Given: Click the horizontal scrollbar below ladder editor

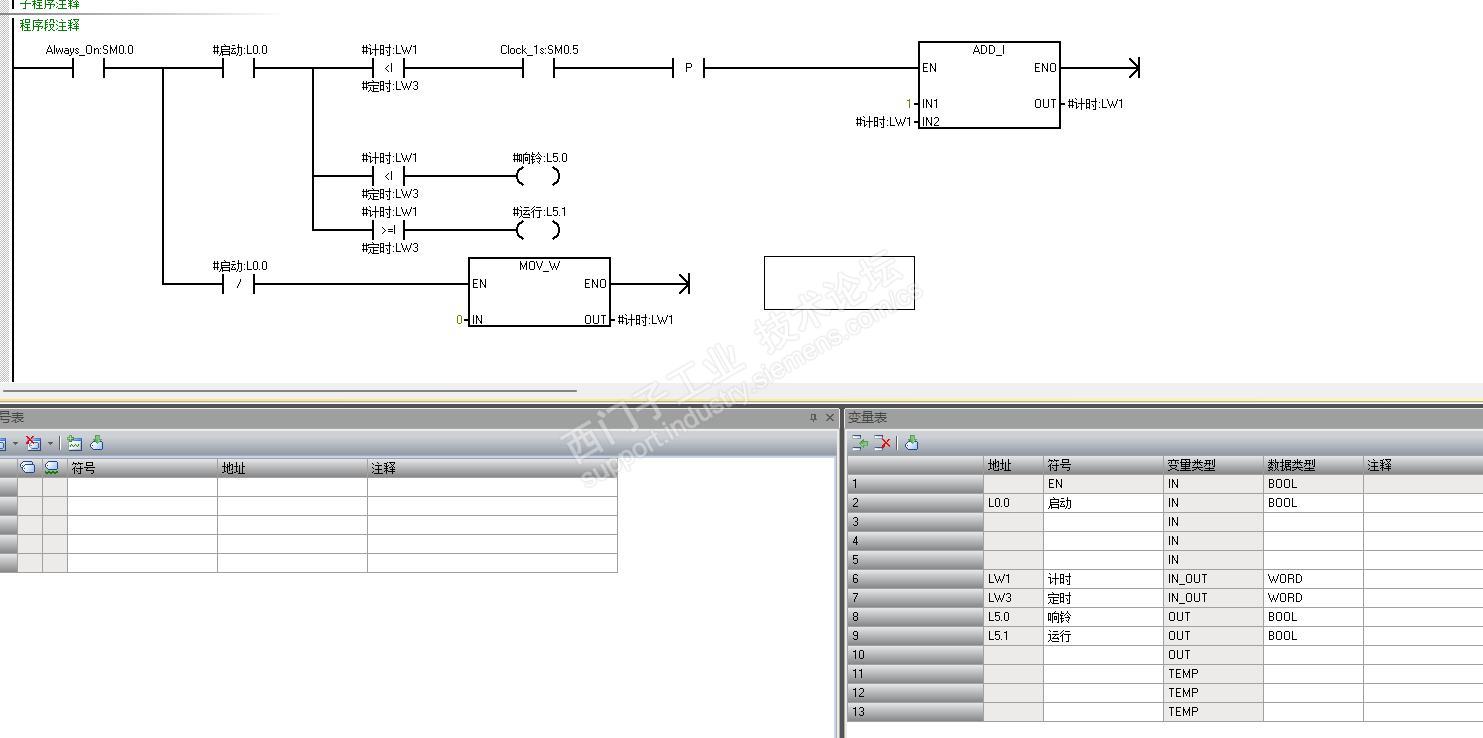Looking at the screenshot, I should [x=290, y=391].
